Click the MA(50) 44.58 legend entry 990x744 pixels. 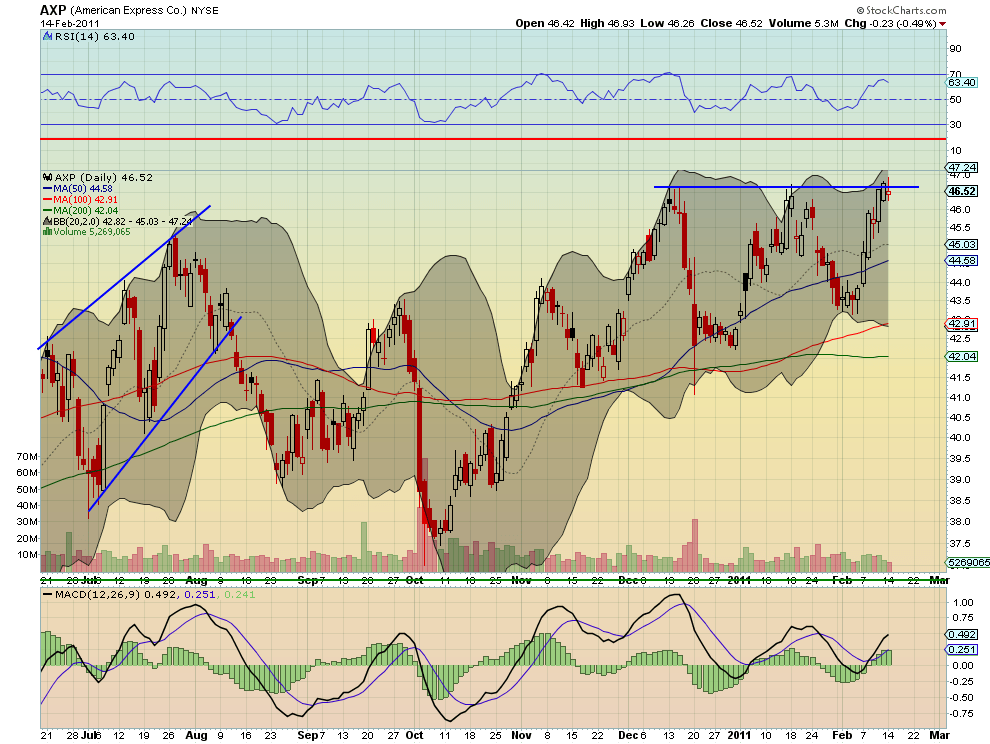pyautogui.click(x=83, y=189)
